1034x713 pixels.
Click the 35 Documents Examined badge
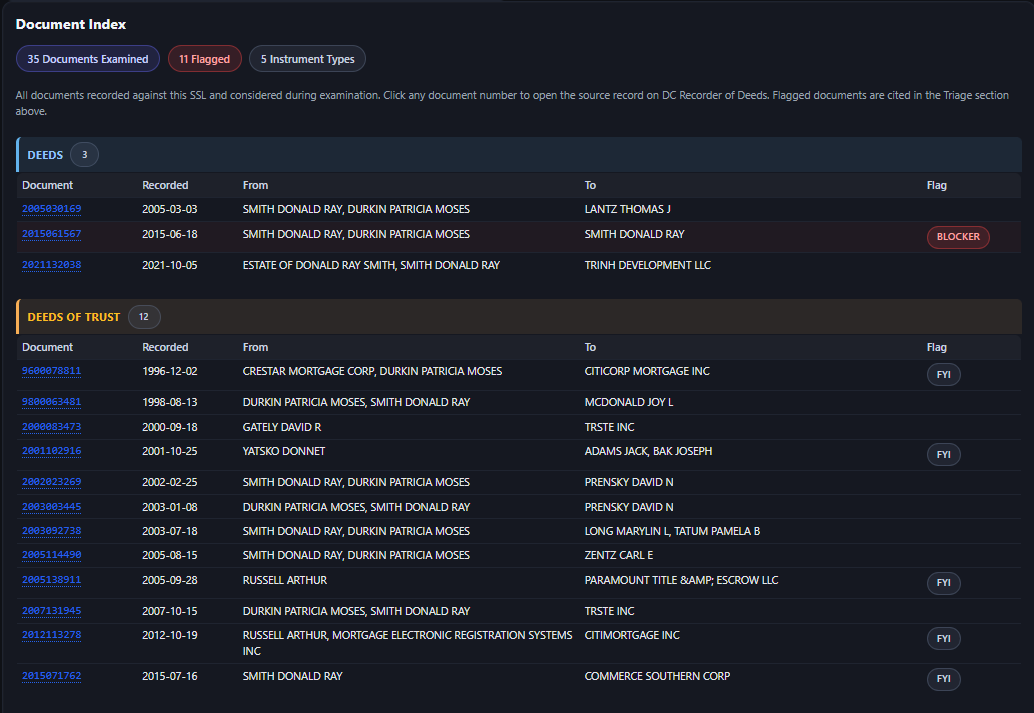pyautogui.click(x=87, y=58)
